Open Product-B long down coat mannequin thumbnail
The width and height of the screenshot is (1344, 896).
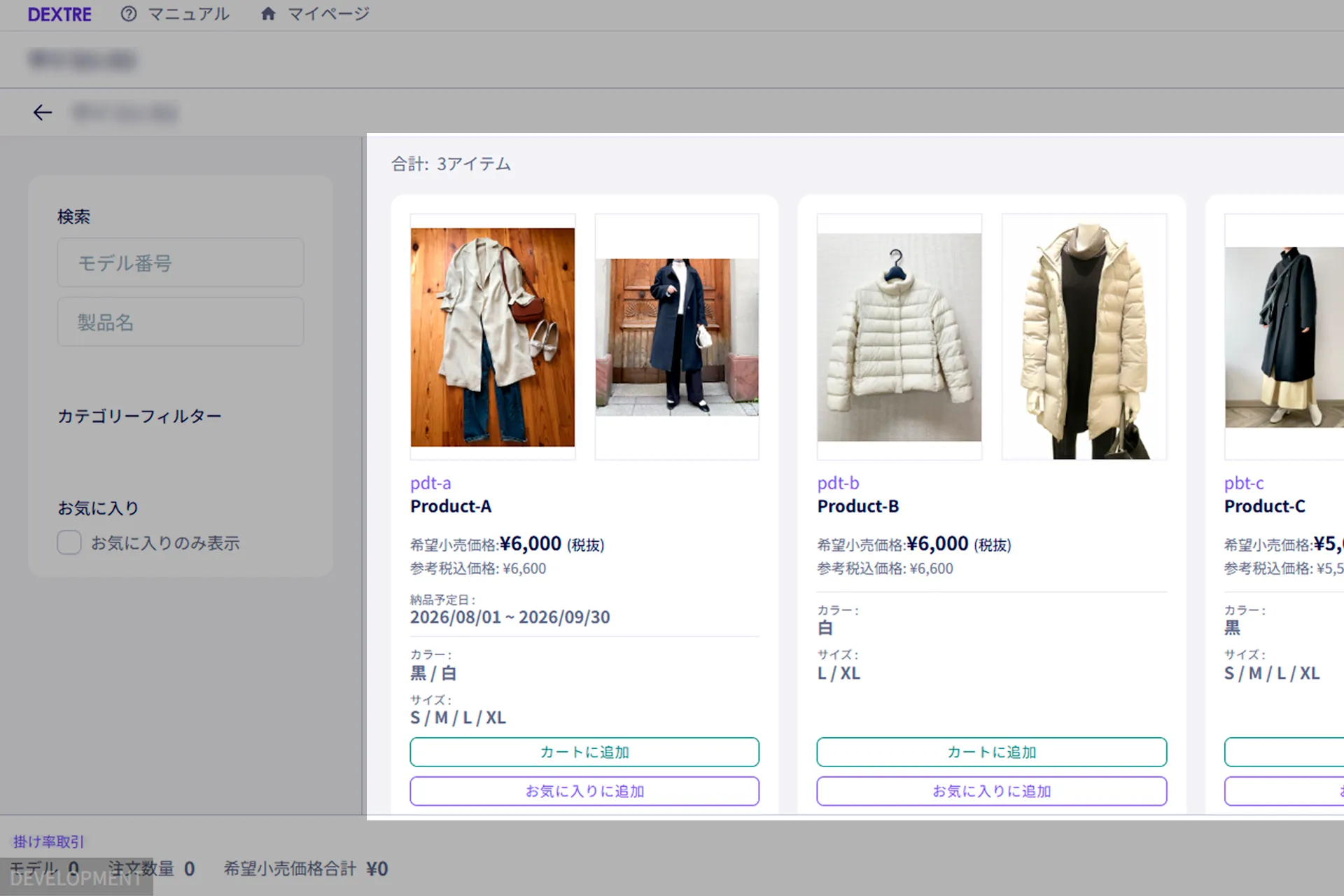pos(1084,337)
